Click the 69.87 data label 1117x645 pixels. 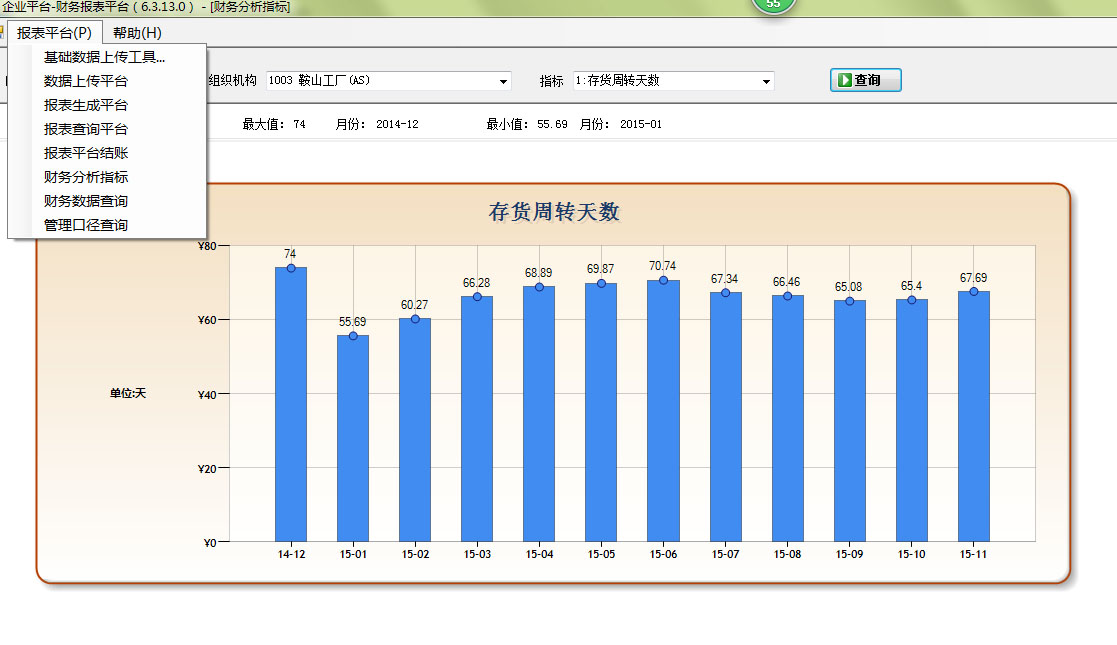pyautogui.click(x=601, y=269)
